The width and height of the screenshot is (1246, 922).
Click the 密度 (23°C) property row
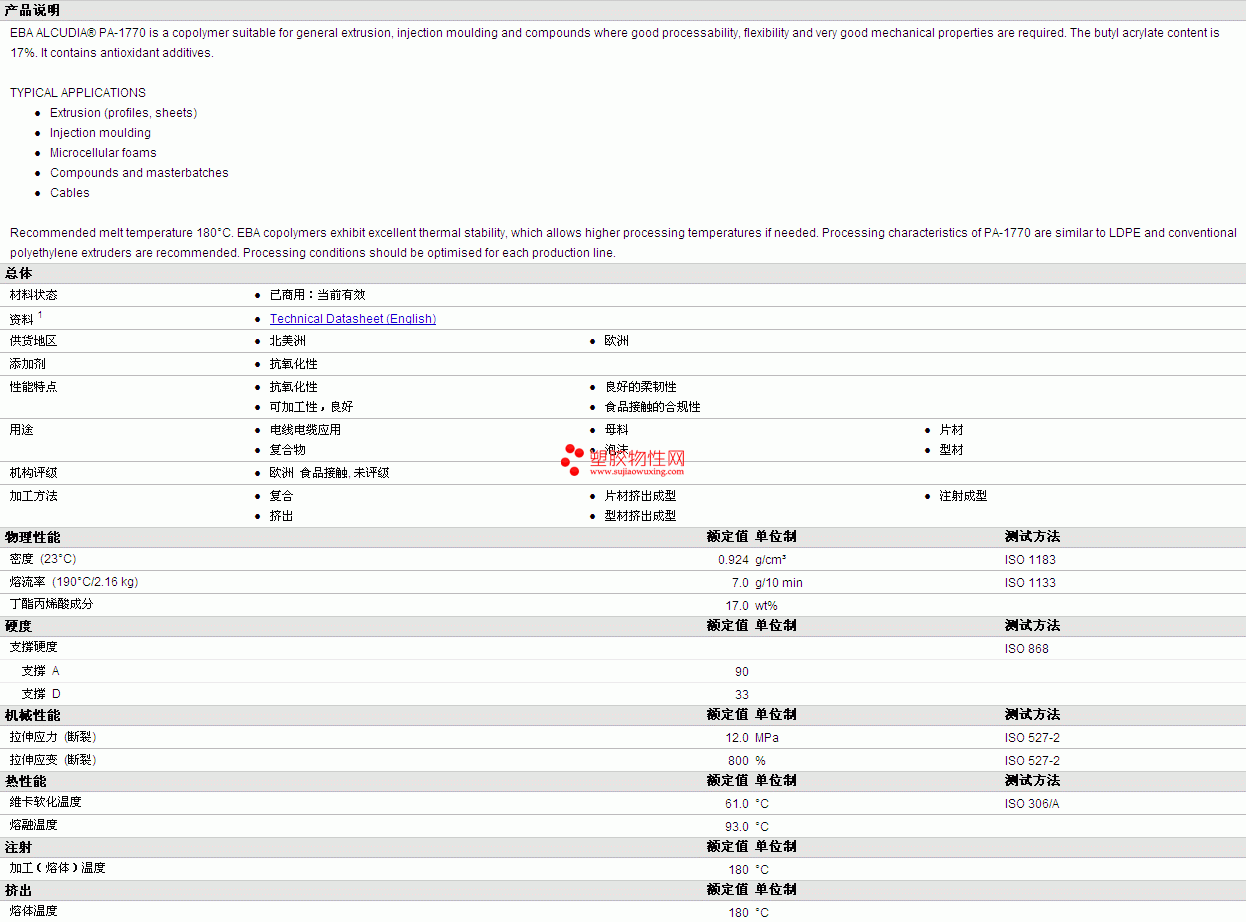pos(623,560)
